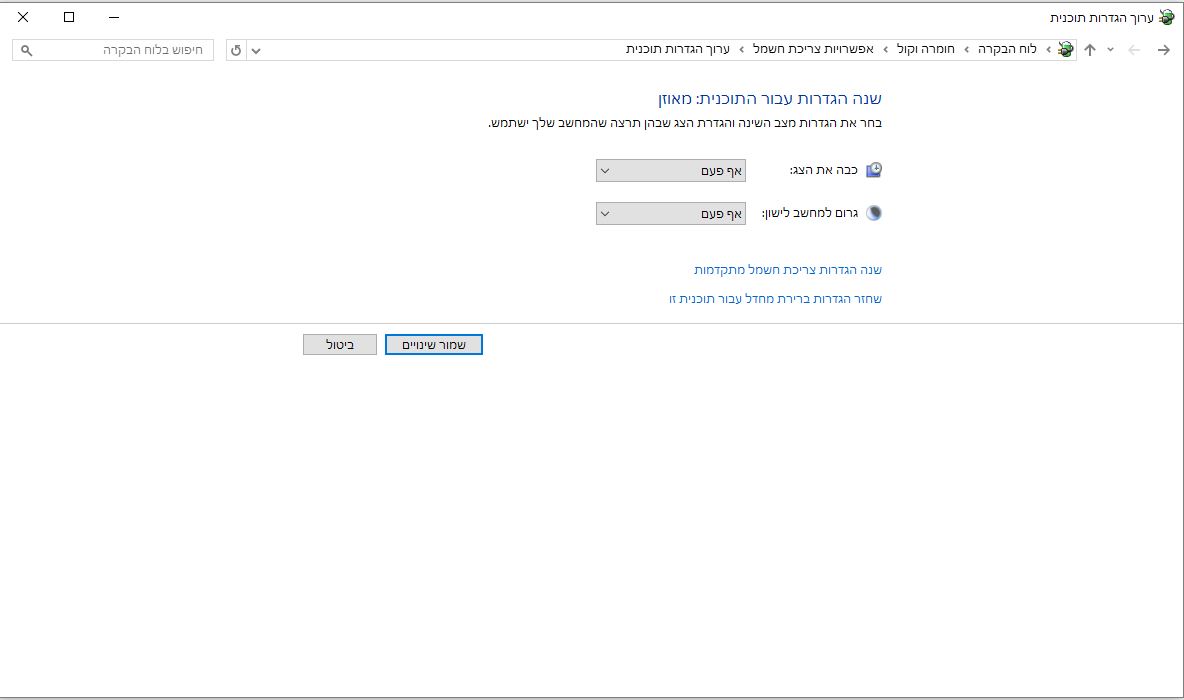Click שחזר הגדרות ברירת מחדל link
The image size is (1184, 700).
coord(775,299)
